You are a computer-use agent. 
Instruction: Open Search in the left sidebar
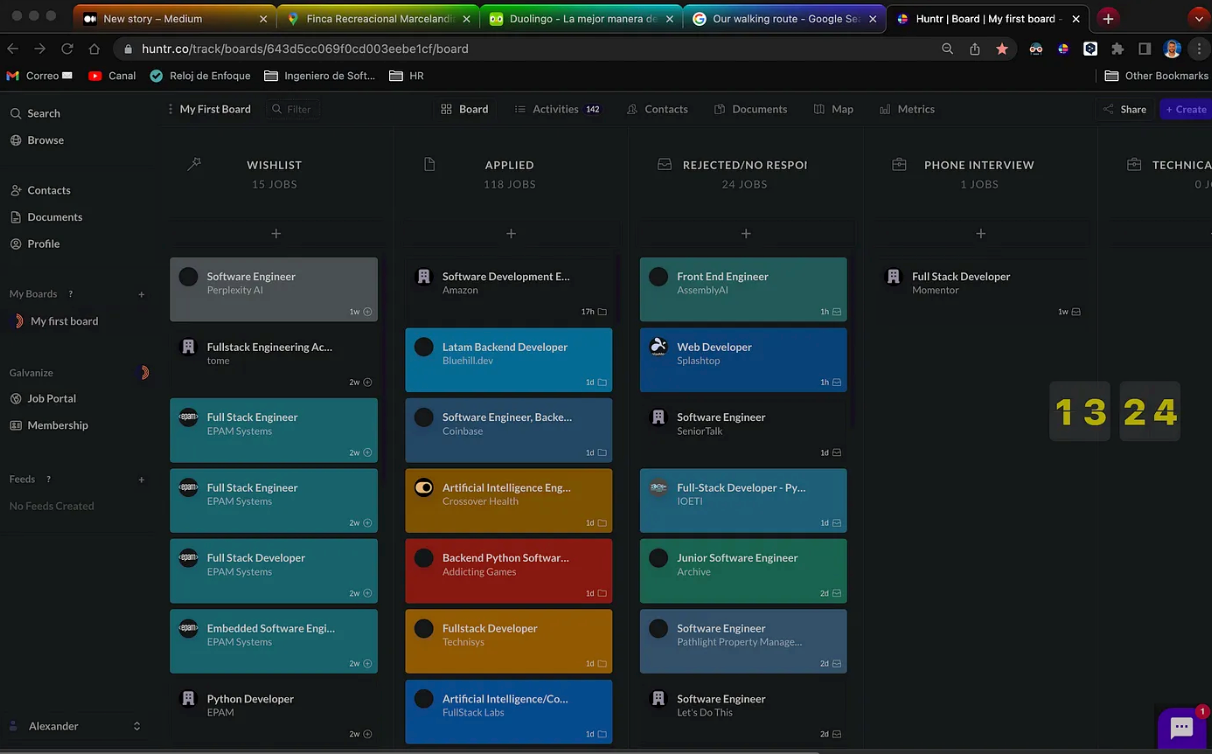(x=35, y=113)
